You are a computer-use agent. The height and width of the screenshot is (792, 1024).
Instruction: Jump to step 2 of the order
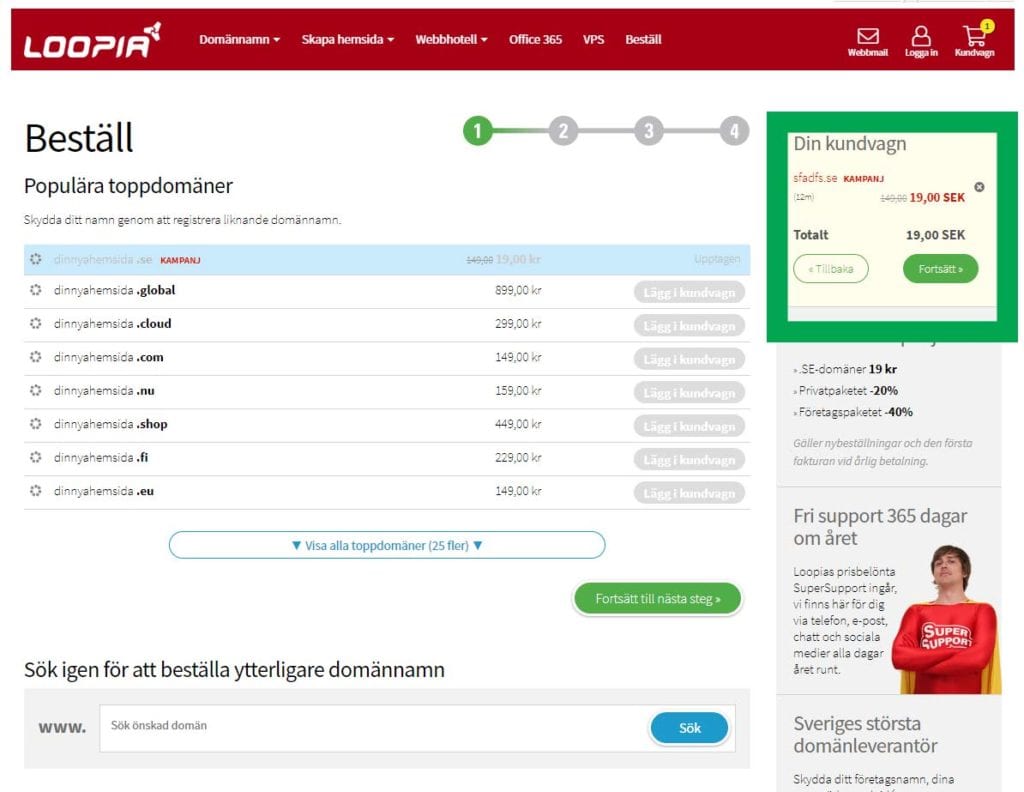click(x=563, y=131)
